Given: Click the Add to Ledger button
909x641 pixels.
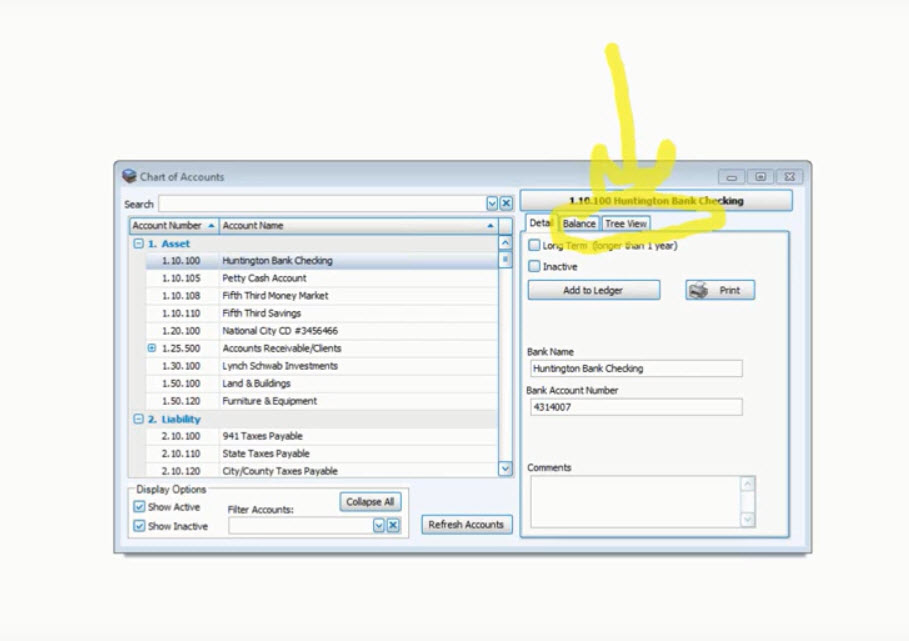Looking at the screenshot, I should click(593, 290).
